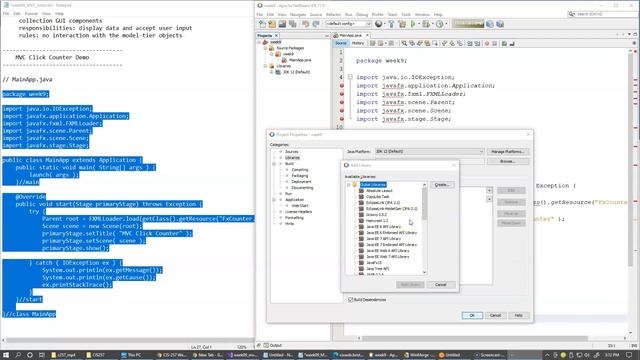Click the Debug Project icon in toolbar
Viewport: 640px width, 360px height.
426,24
